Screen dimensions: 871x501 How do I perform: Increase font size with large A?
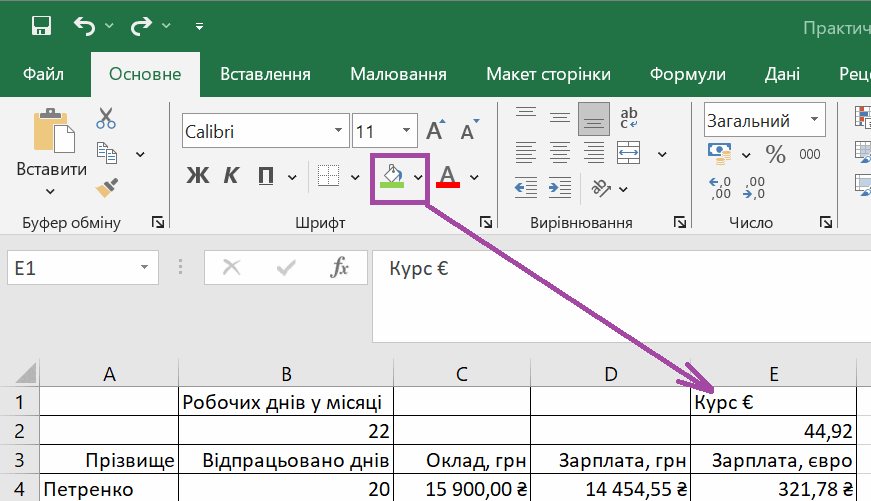(436, 130)
